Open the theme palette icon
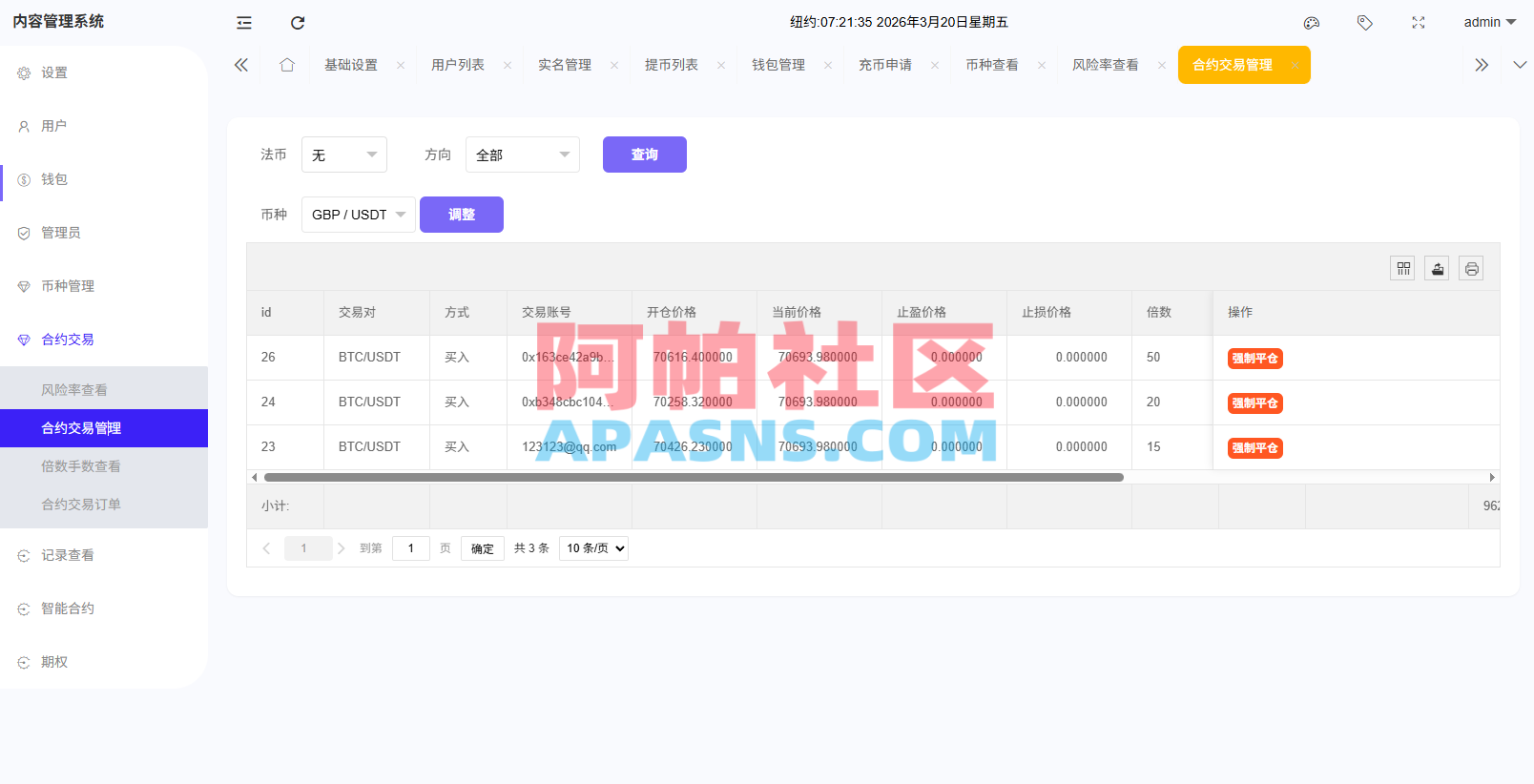This screenshot has height=784, width=1534. point(1312,23)
